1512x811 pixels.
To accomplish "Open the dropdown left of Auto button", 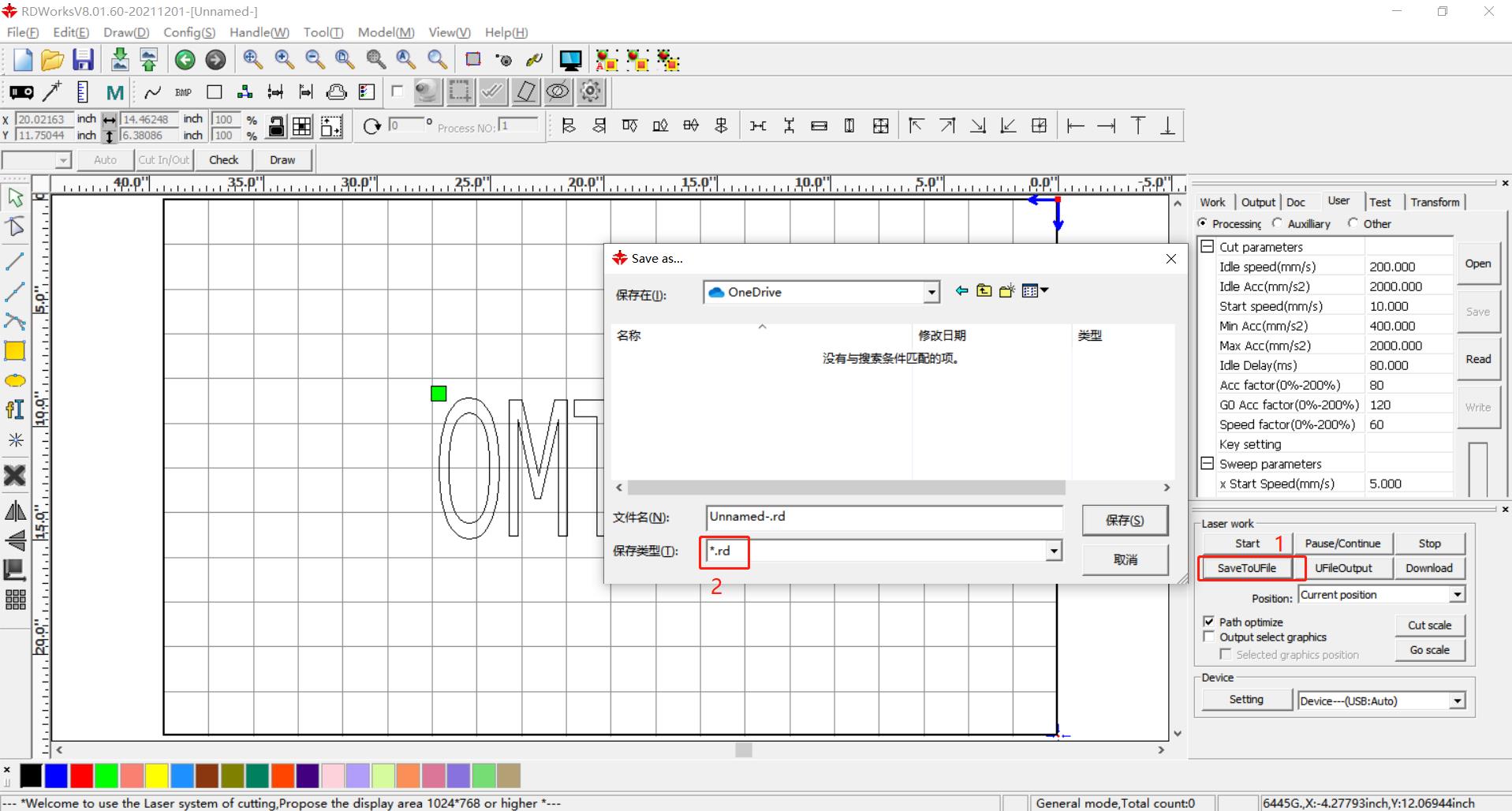I will 63,160.
